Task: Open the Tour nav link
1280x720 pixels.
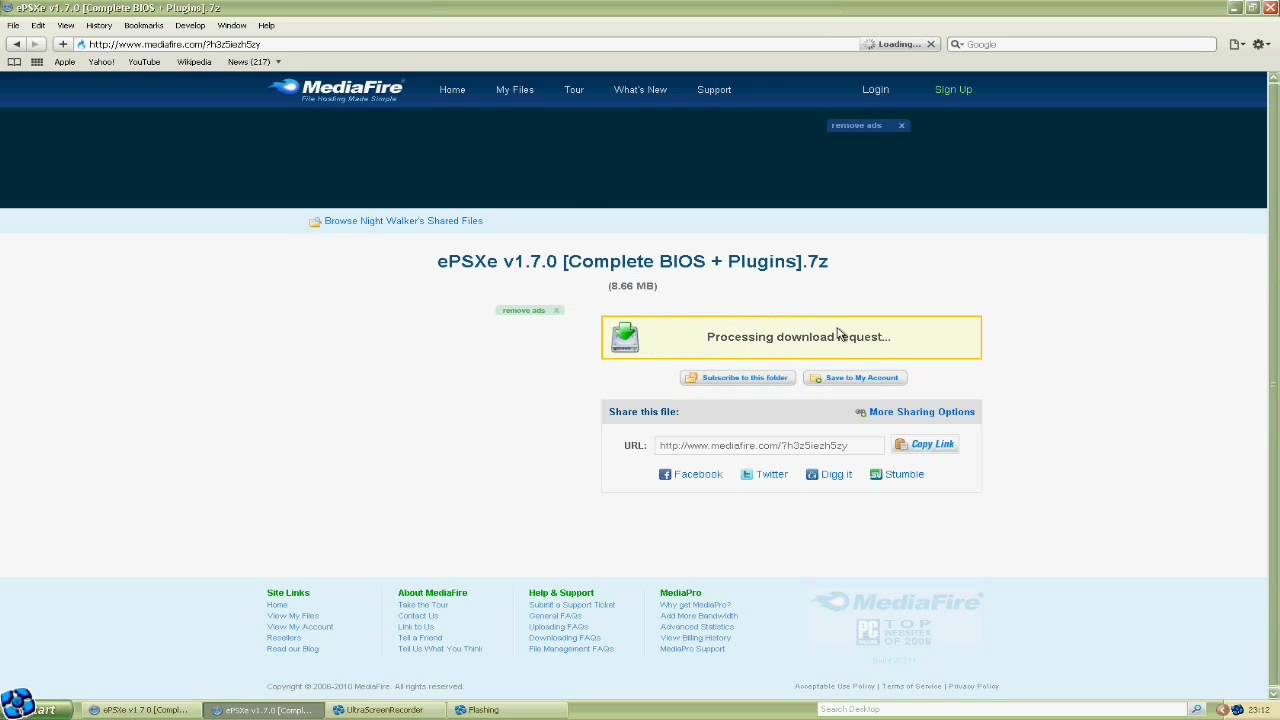Action: pyautogui.click(x=574, y=90)
